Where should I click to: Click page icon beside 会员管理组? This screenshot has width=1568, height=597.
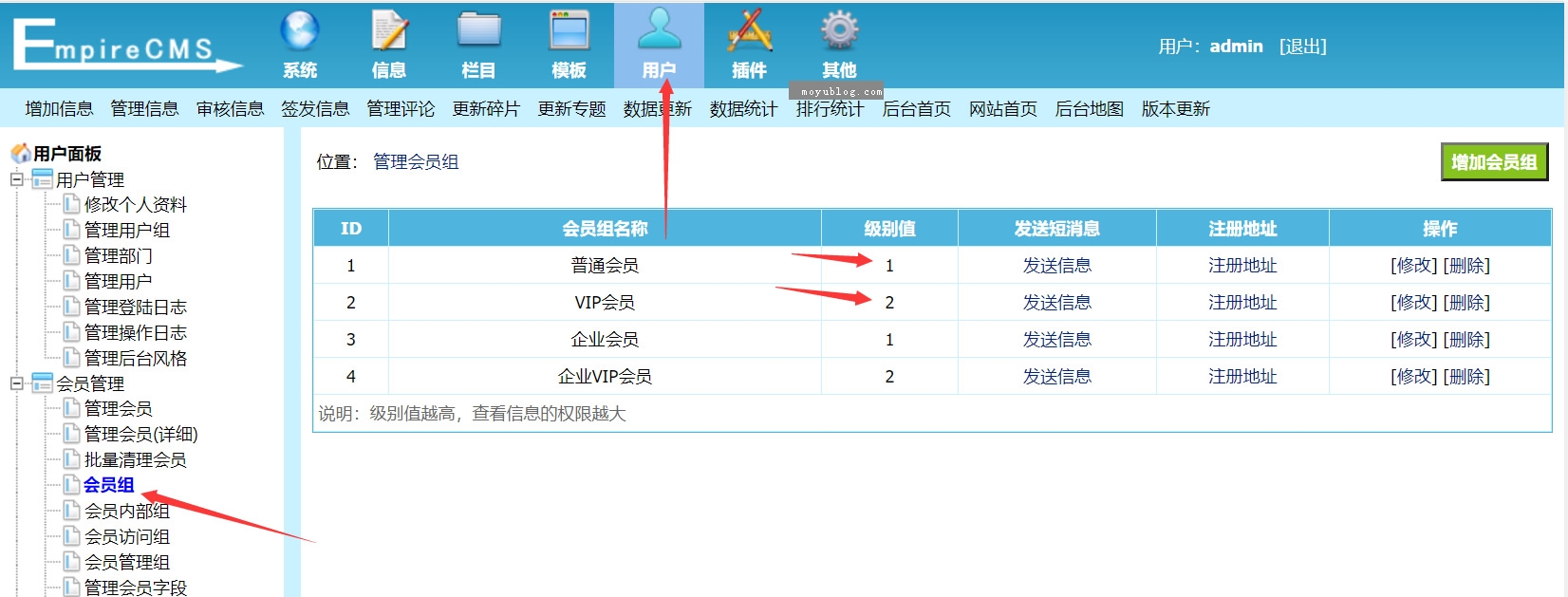pos(71,561)
